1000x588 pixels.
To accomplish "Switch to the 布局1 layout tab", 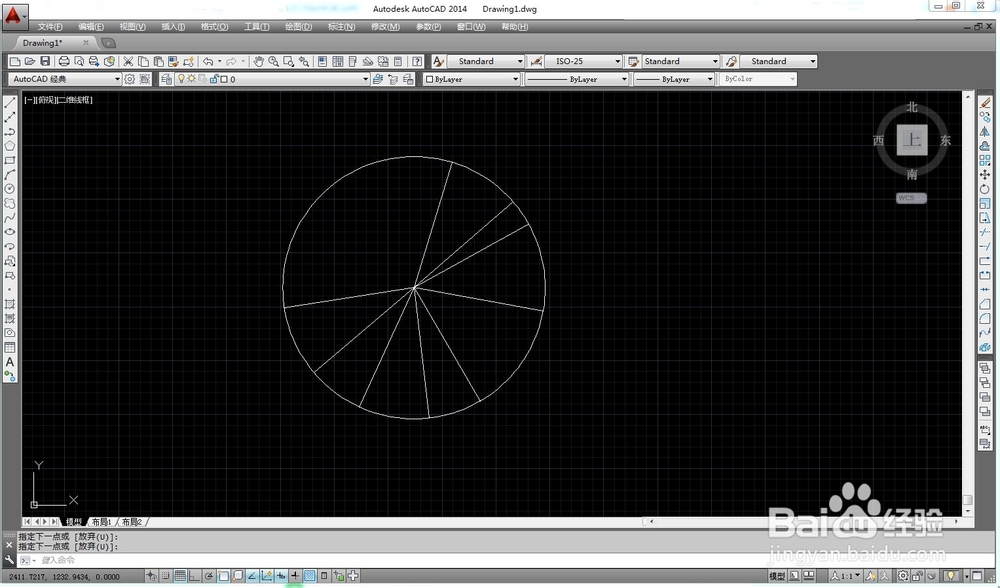I will 101,522.
